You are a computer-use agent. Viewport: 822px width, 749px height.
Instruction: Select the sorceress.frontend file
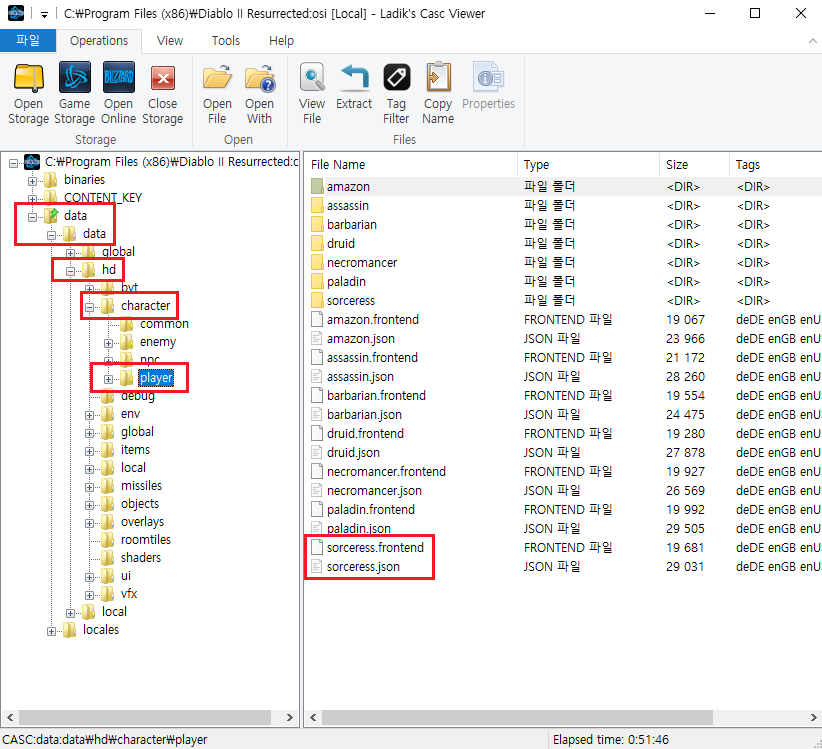(x=375, y=547)
